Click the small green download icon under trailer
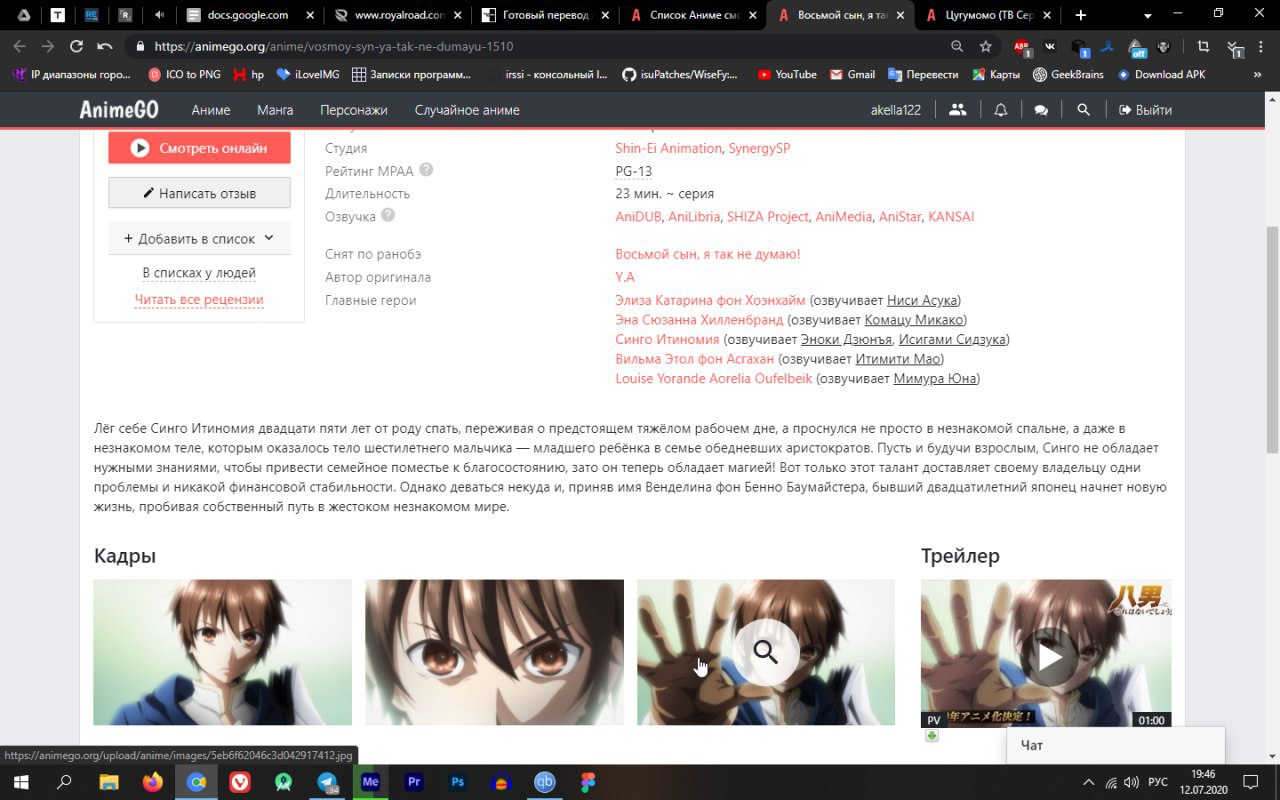This screenshot has height=800, width=1280. pos(932,736)
